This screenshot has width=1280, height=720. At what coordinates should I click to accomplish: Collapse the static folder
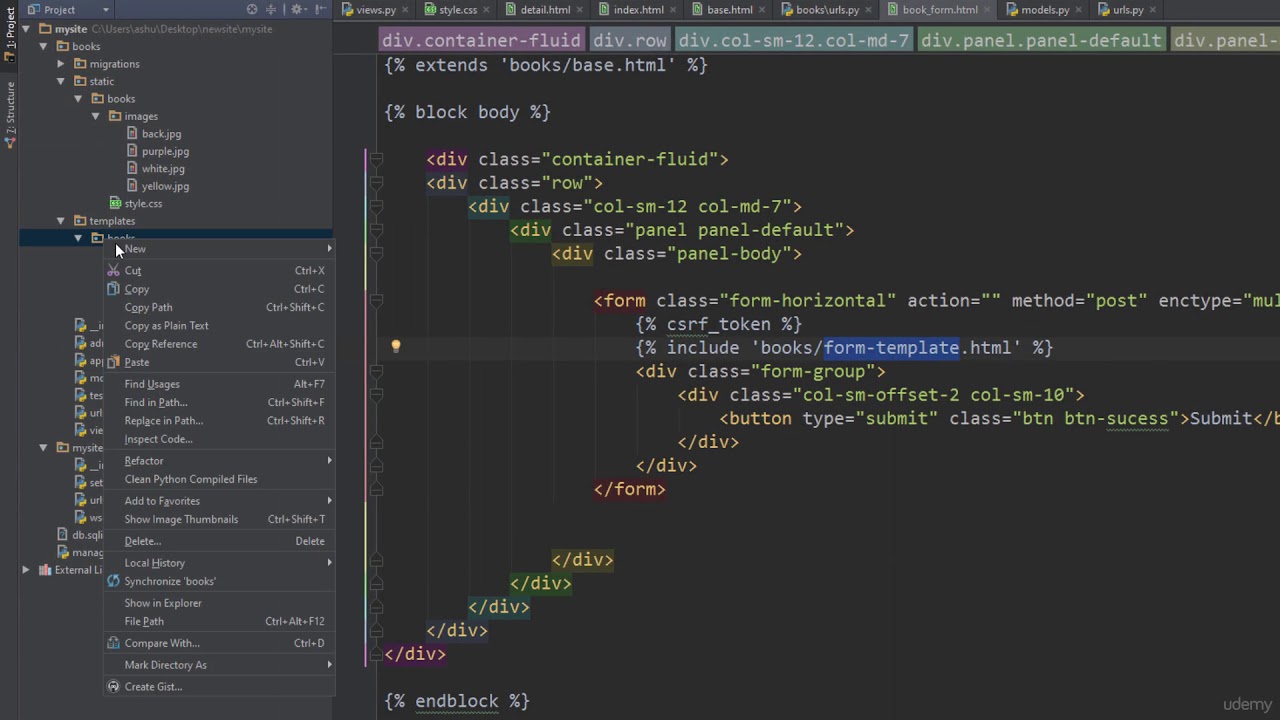(61, 81)
